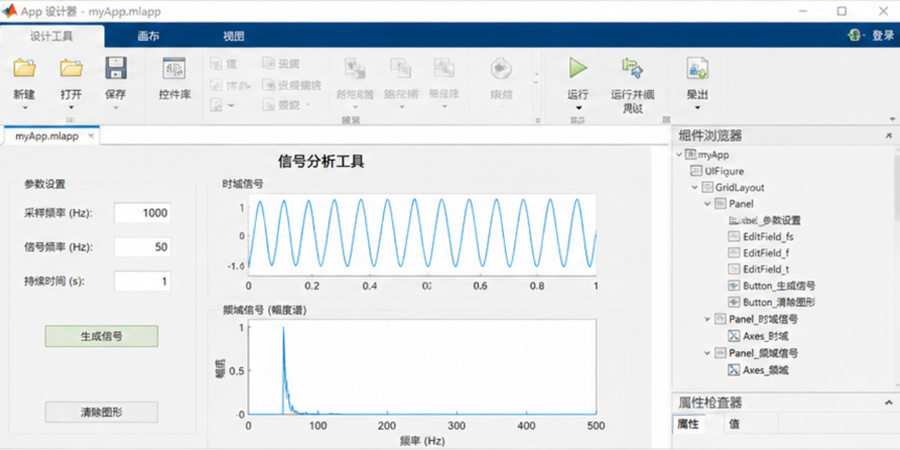Screen dimensions: 900x450
Task: Collapse the Panel_时域信号 tree node
Action: [708, 319]
